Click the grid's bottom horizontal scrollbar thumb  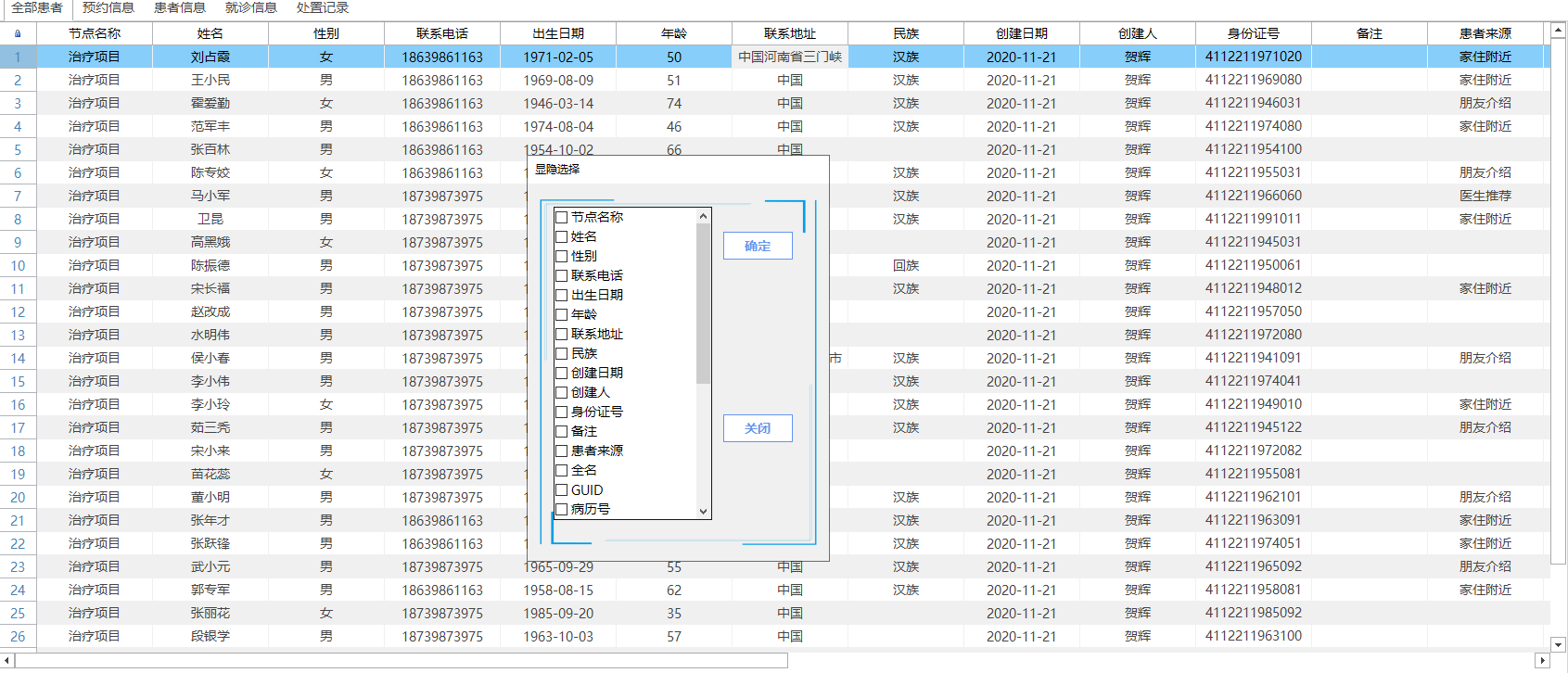tap(399, 661)
